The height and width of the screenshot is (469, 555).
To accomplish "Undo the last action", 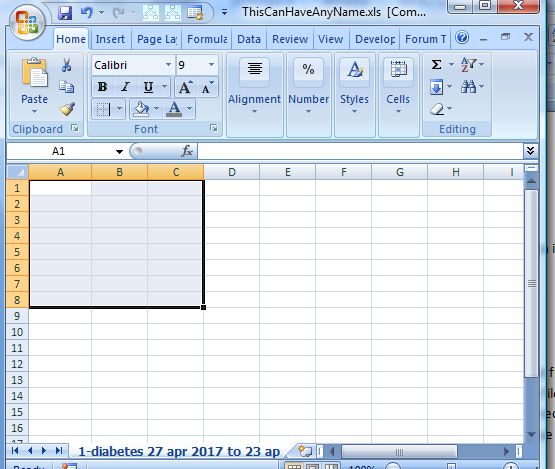I will [86, 13].
